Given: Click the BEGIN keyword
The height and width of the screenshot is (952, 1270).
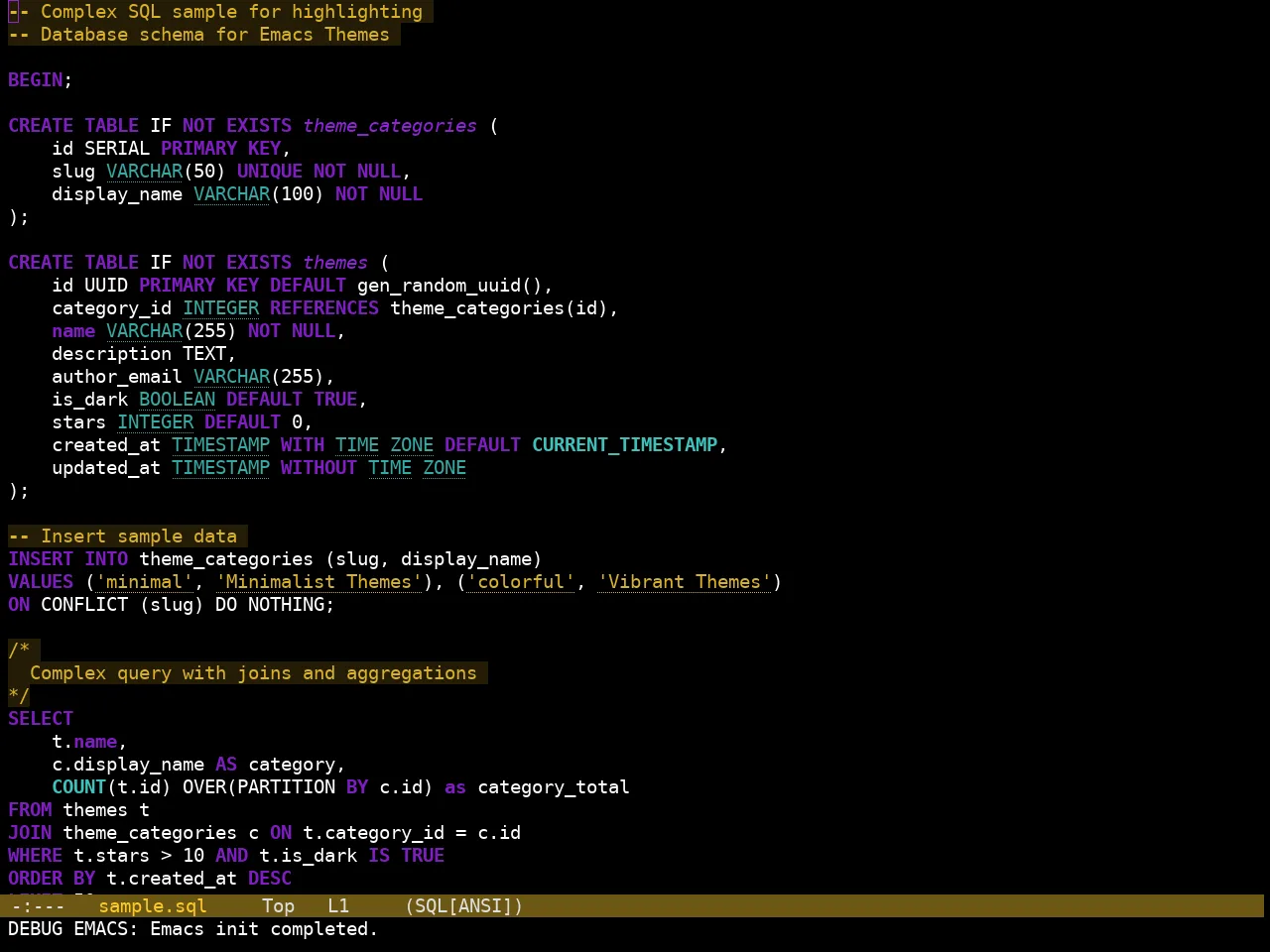Looking at the screenshot, I should click(35, 79).
